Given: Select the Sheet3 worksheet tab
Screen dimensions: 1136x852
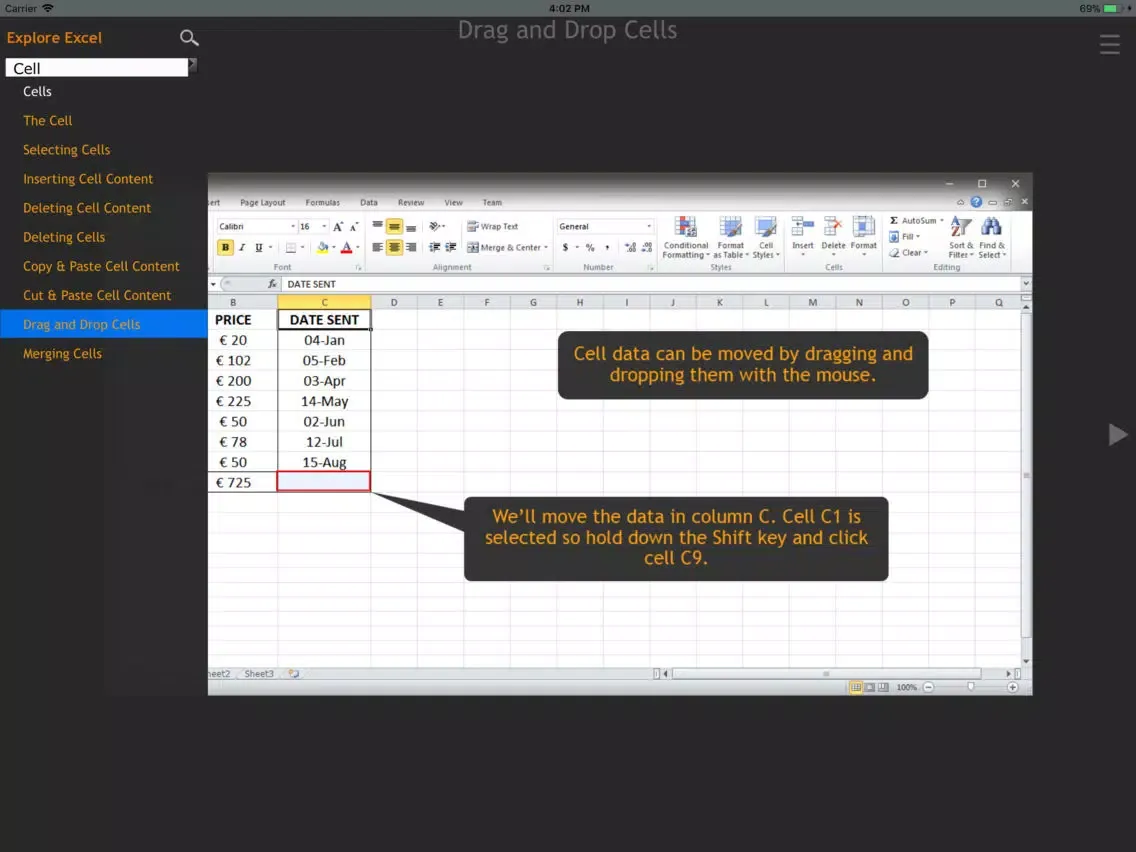Looking at the screenshot, I should (x=259, y=674).
